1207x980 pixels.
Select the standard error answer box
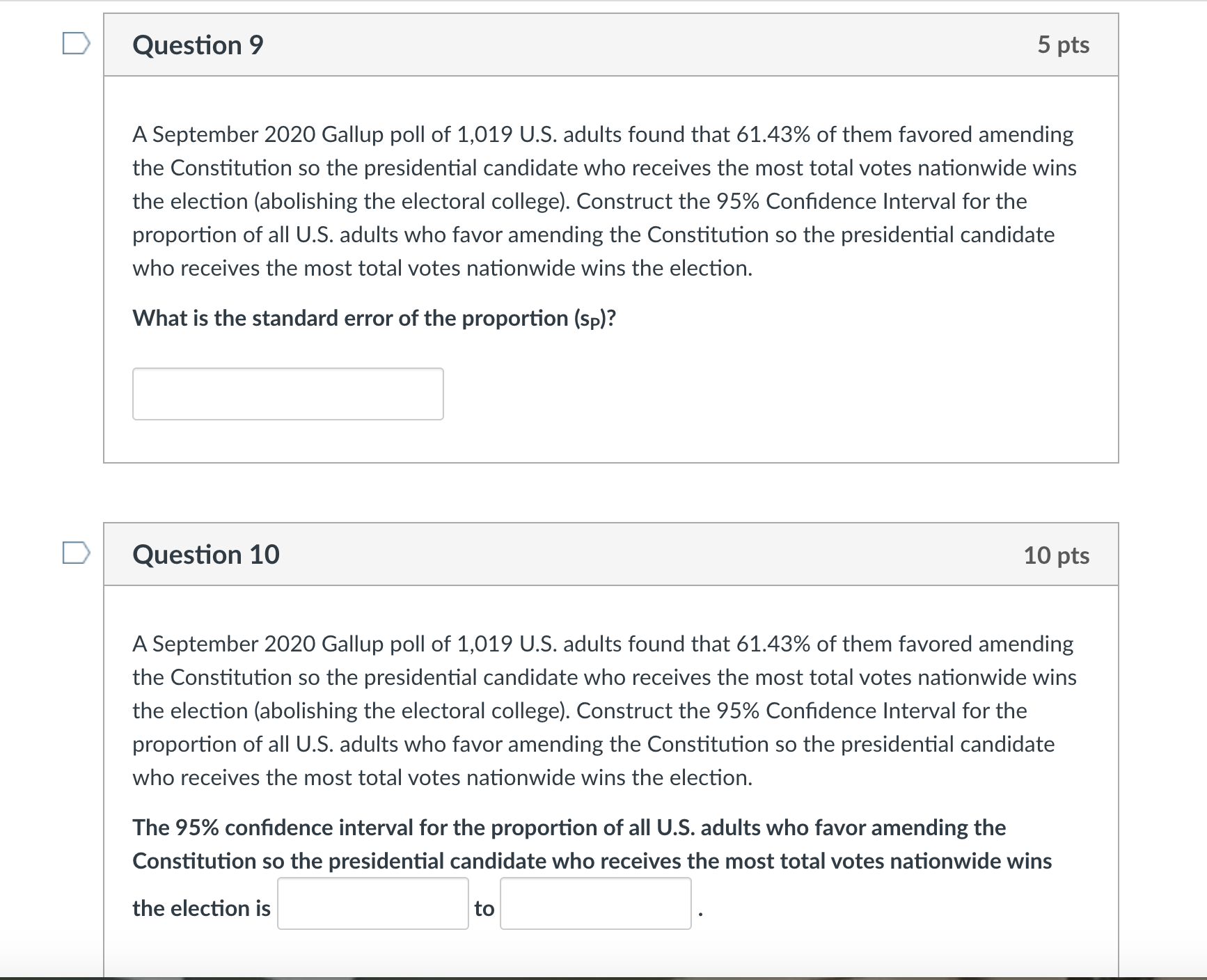288,393
